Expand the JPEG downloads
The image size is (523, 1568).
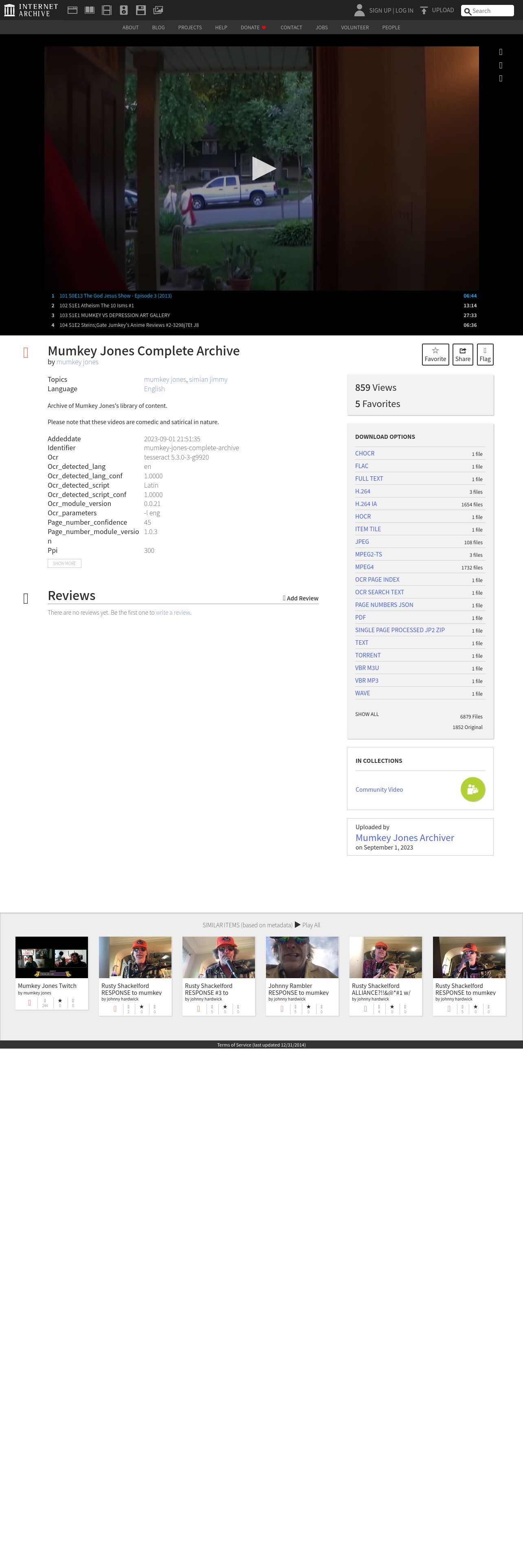click(x=362, y=542)
